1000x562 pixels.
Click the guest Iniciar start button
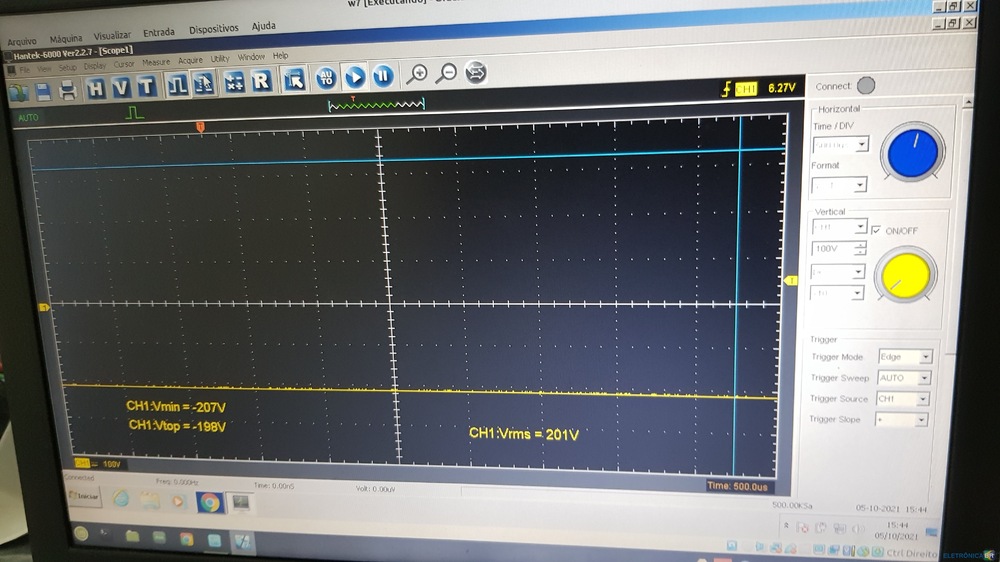click(x=84, y=496)
